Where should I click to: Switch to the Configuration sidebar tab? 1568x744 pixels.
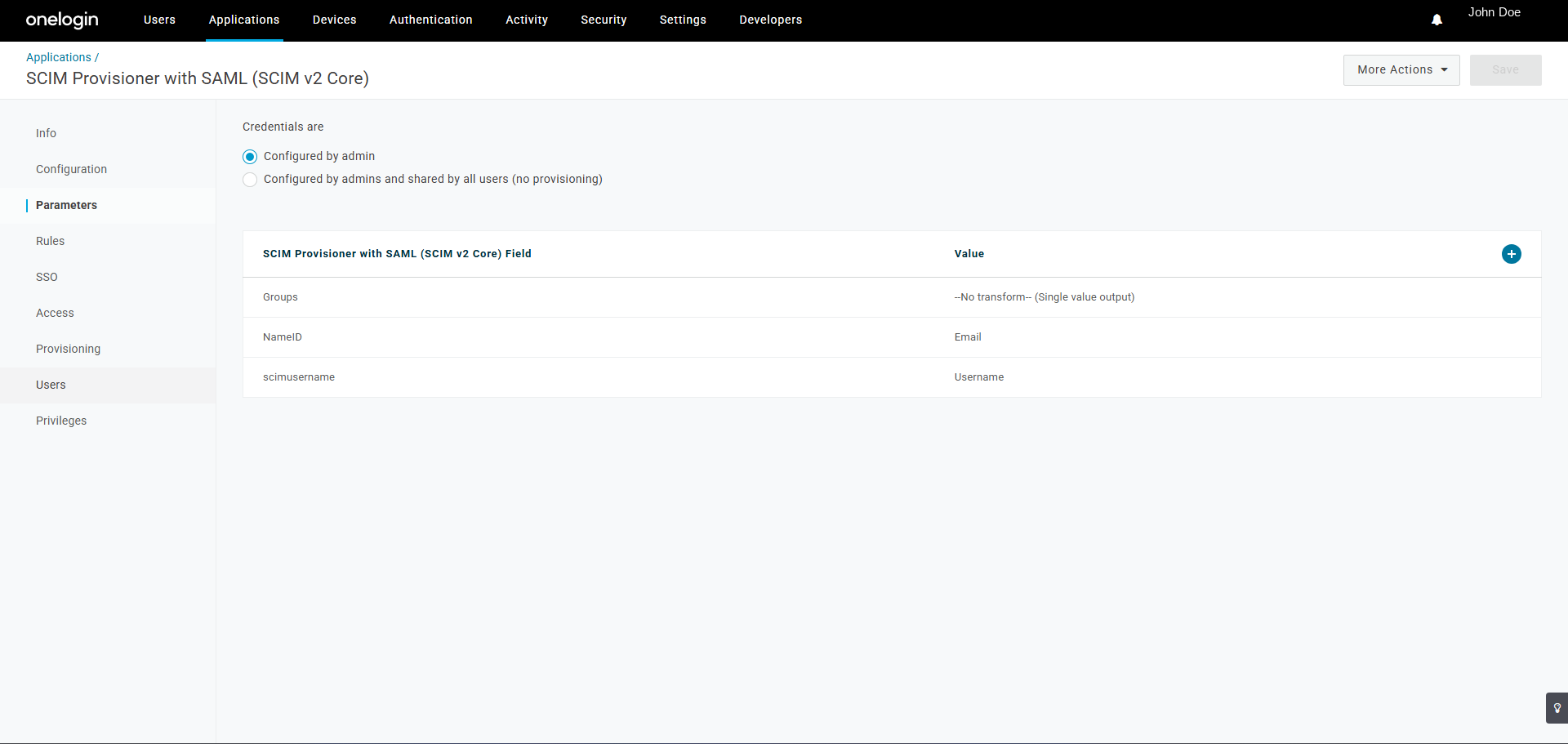(x=108, y=169)
